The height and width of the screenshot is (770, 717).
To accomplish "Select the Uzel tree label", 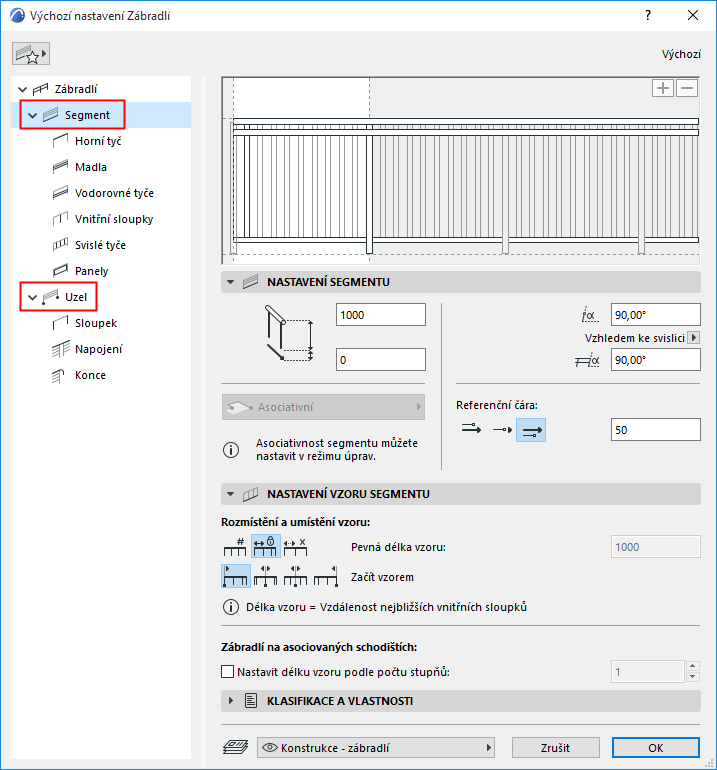I will click(x=76, y=297).
